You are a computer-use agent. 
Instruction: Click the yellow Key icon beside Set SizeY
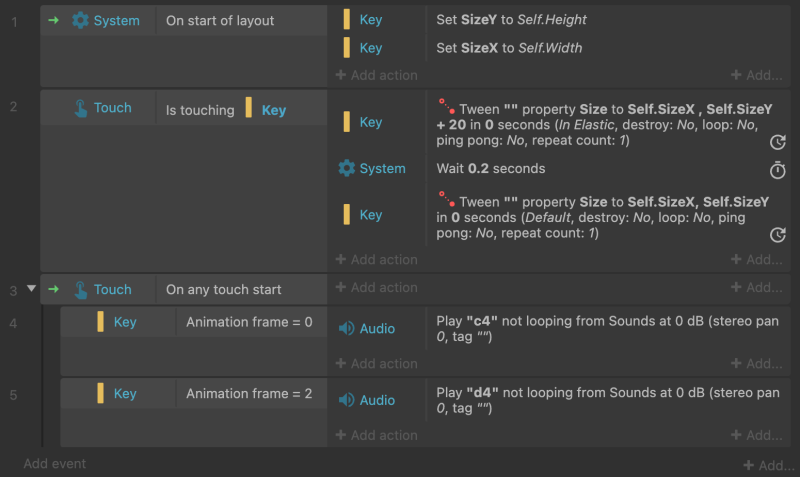347,19
